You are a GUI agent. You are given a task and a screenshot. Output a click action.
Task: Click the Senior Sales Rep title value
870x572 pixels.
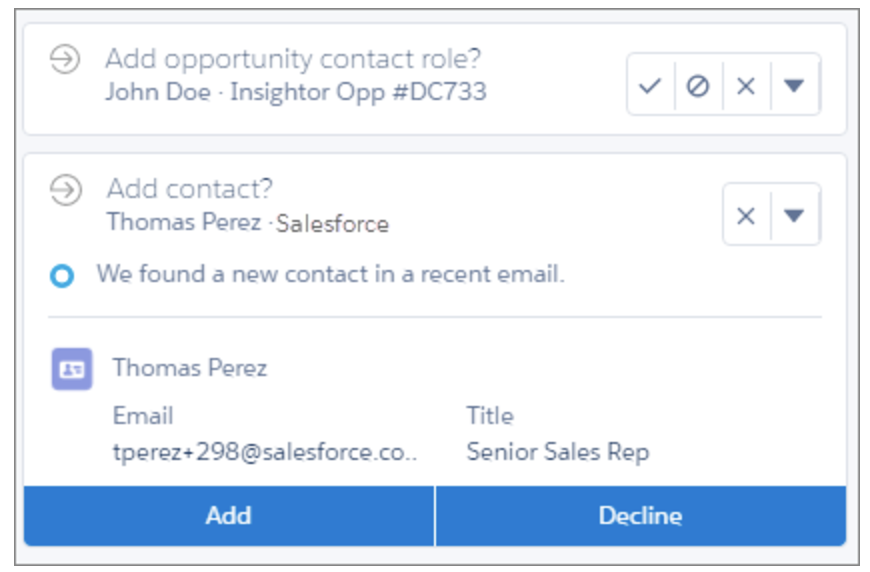(557, 452)
